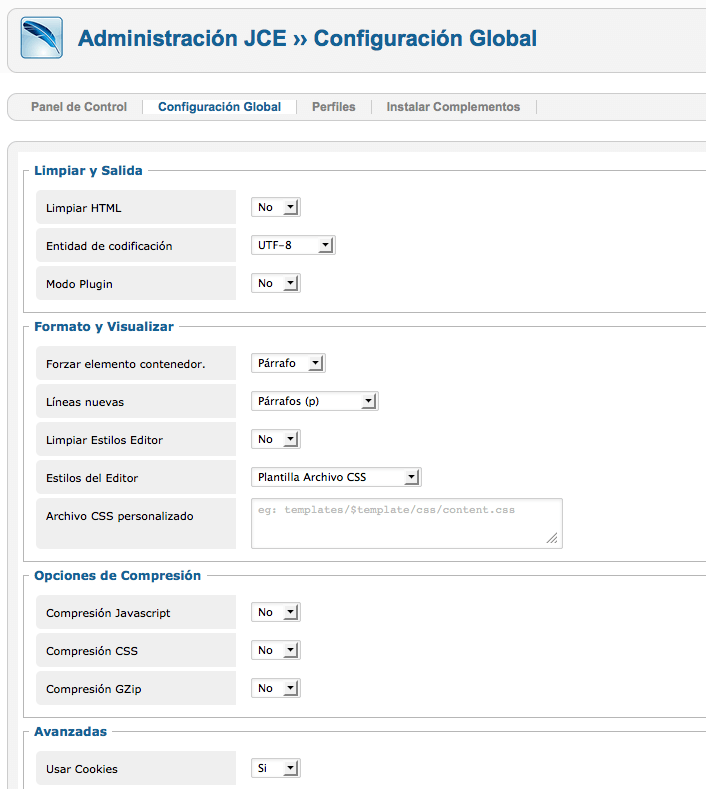Click the Entidad de codificación label

coord(109,246)
